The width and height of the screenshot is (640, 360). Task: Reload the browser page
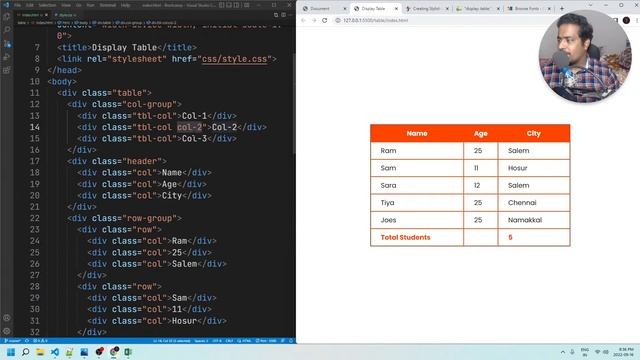tap(324, 20)
